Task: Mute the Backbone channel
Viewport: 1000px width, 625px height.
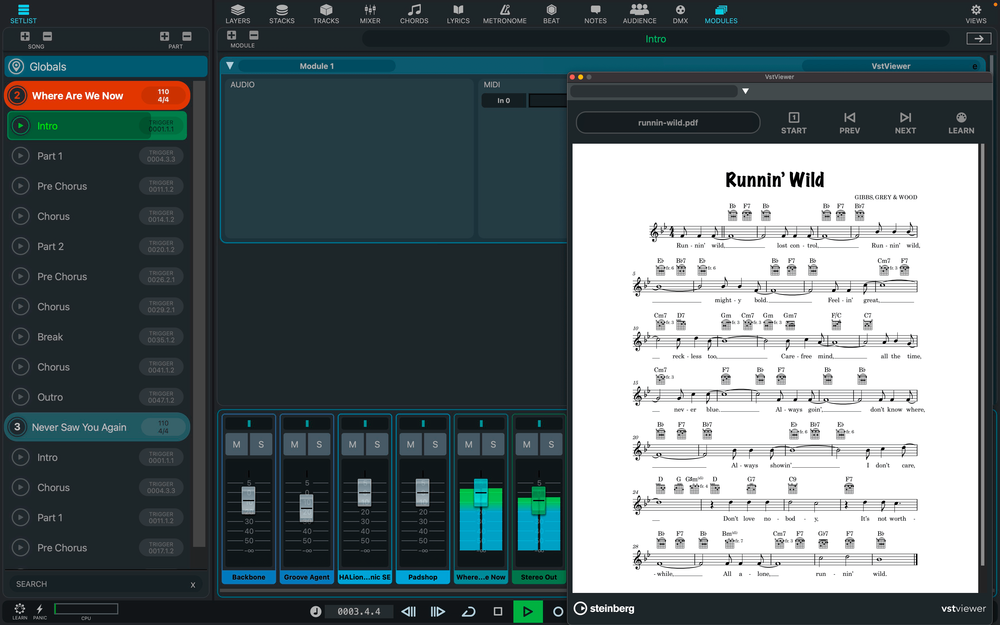Action: [x=235, y=442]
